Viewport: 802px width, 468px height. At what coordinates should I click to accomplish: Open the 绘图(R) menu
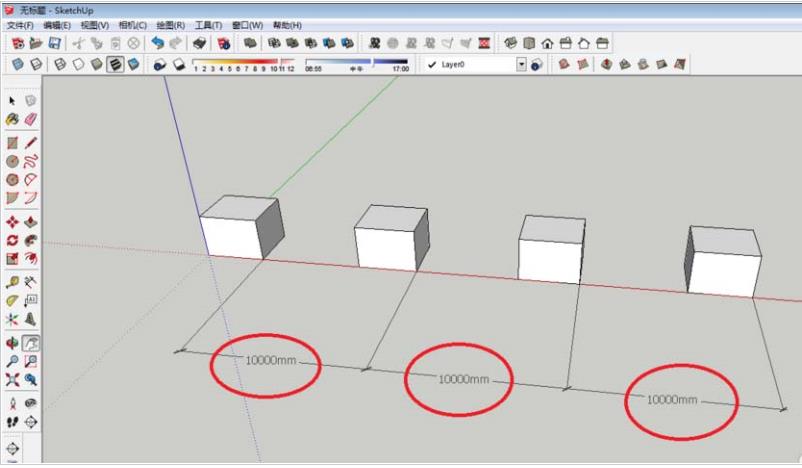point(170,25)
